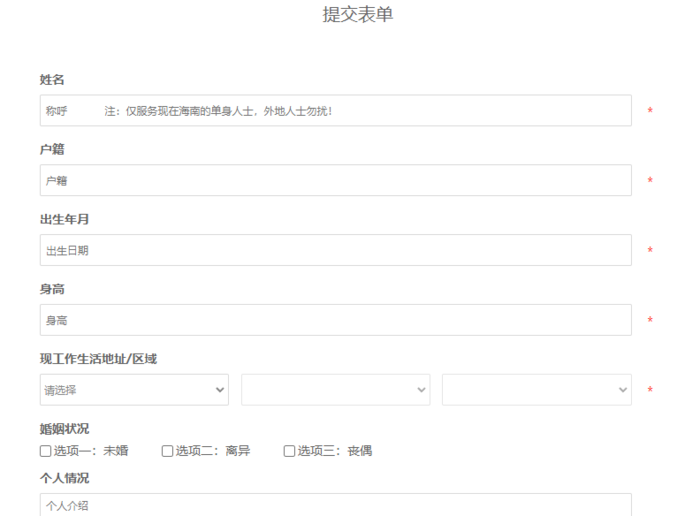Focus the 户籍 text input box
Viewport: 700px width, 516px height.
pyautogui.click(x=335, y=181)
